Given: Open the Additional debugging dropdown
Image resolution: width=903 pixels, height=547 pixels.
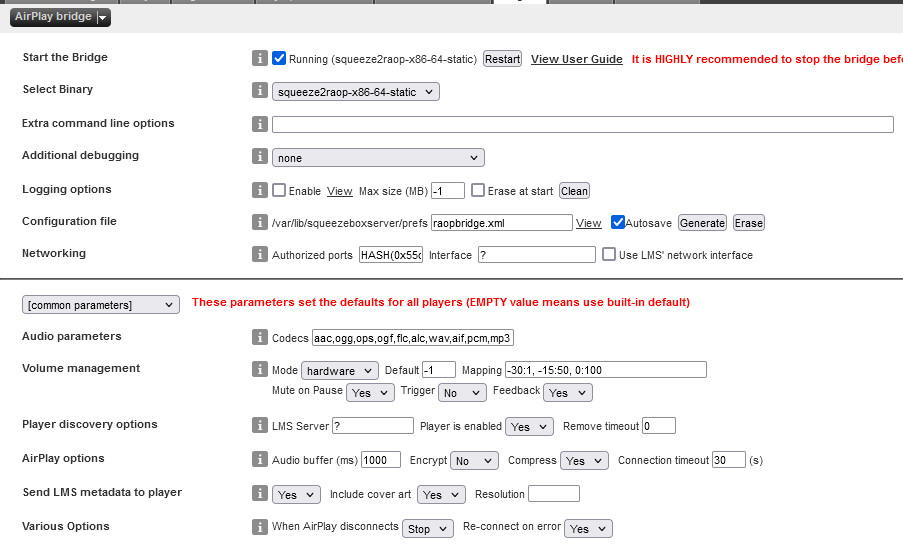Looking at the screenshot, I should click(378, 158).
